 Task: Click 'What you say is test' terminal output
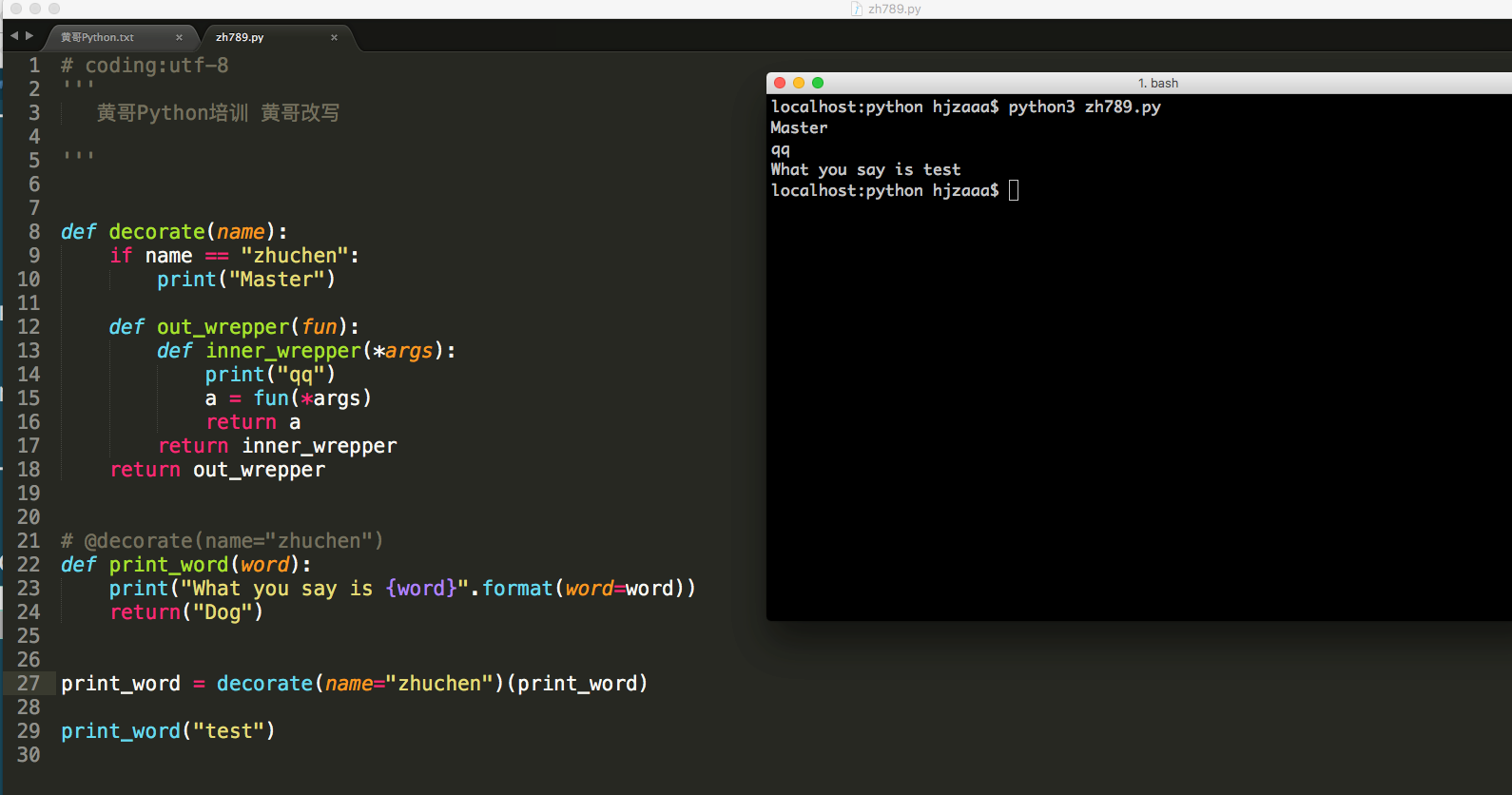[x=865, y=169]
